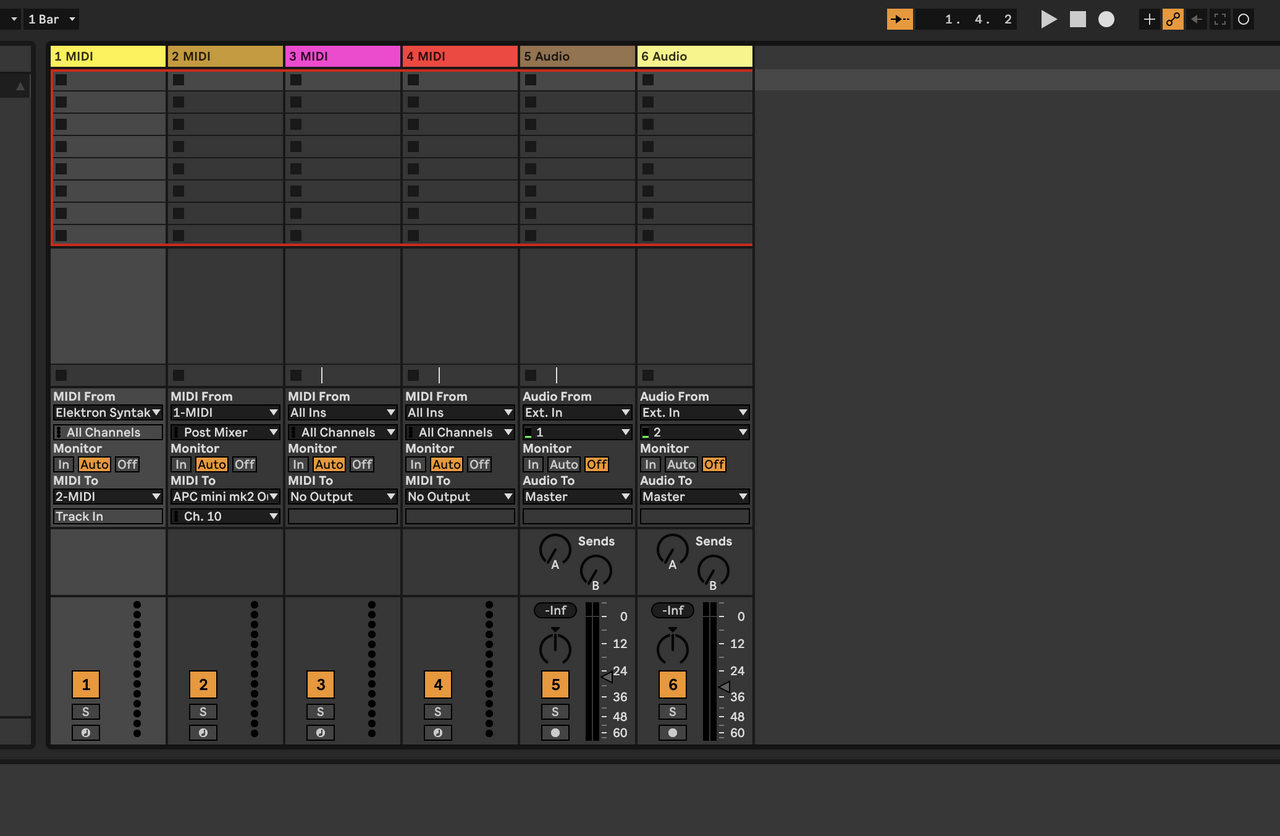Image resolution: width=1280 pixels, height=836 pixels.
Task: Open the input channel 2 dropdown on track 6
Action: 695,432
